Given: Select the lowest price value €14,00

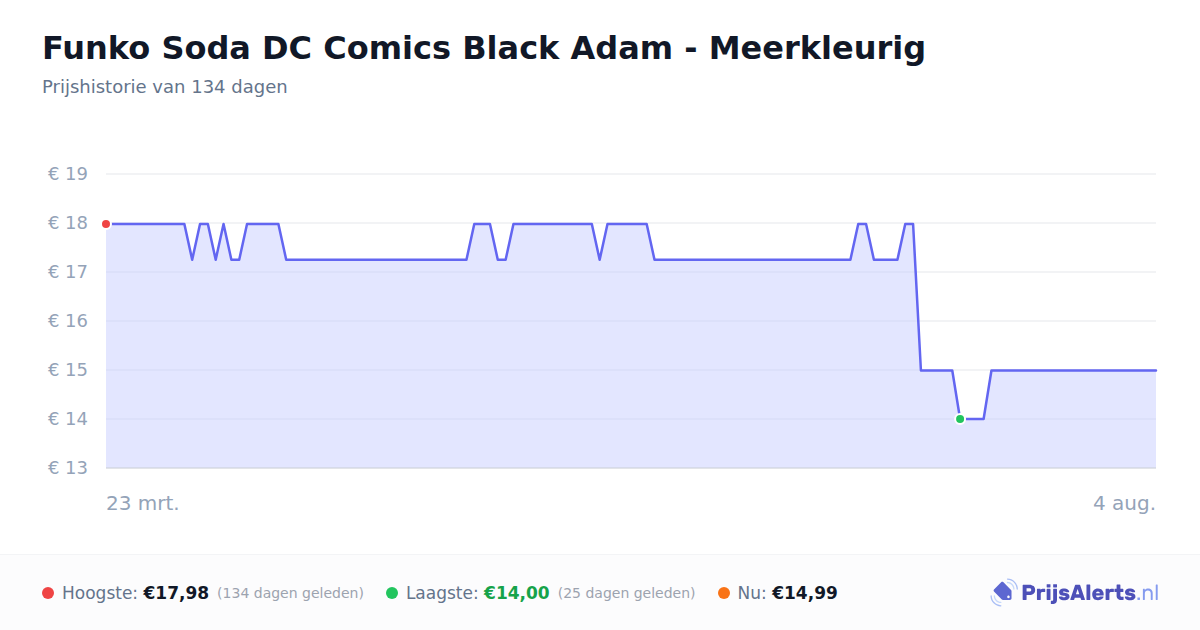Looking at the screenshot, I should 517,593.
